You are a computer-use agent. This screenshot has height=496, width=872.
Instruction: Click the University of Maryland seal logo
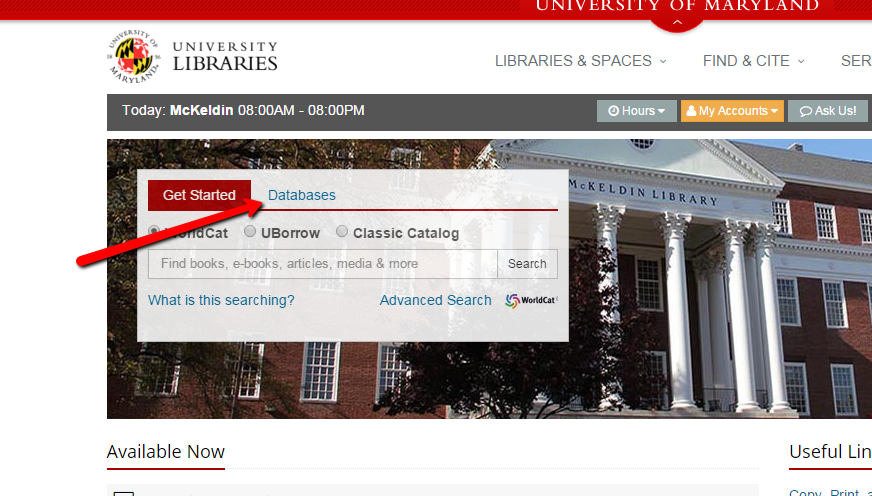134,57
